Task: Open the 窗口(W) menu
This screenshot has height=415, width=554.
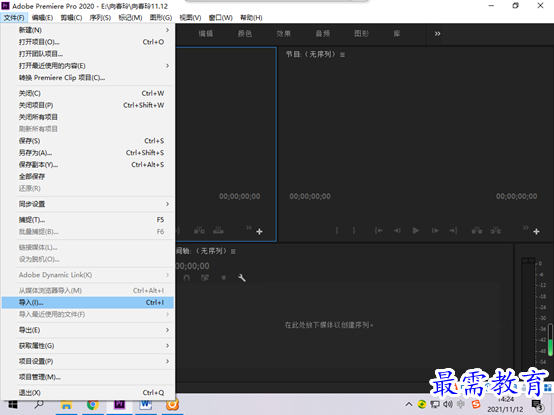Action: pyautogui.click(x=221, y=18)
